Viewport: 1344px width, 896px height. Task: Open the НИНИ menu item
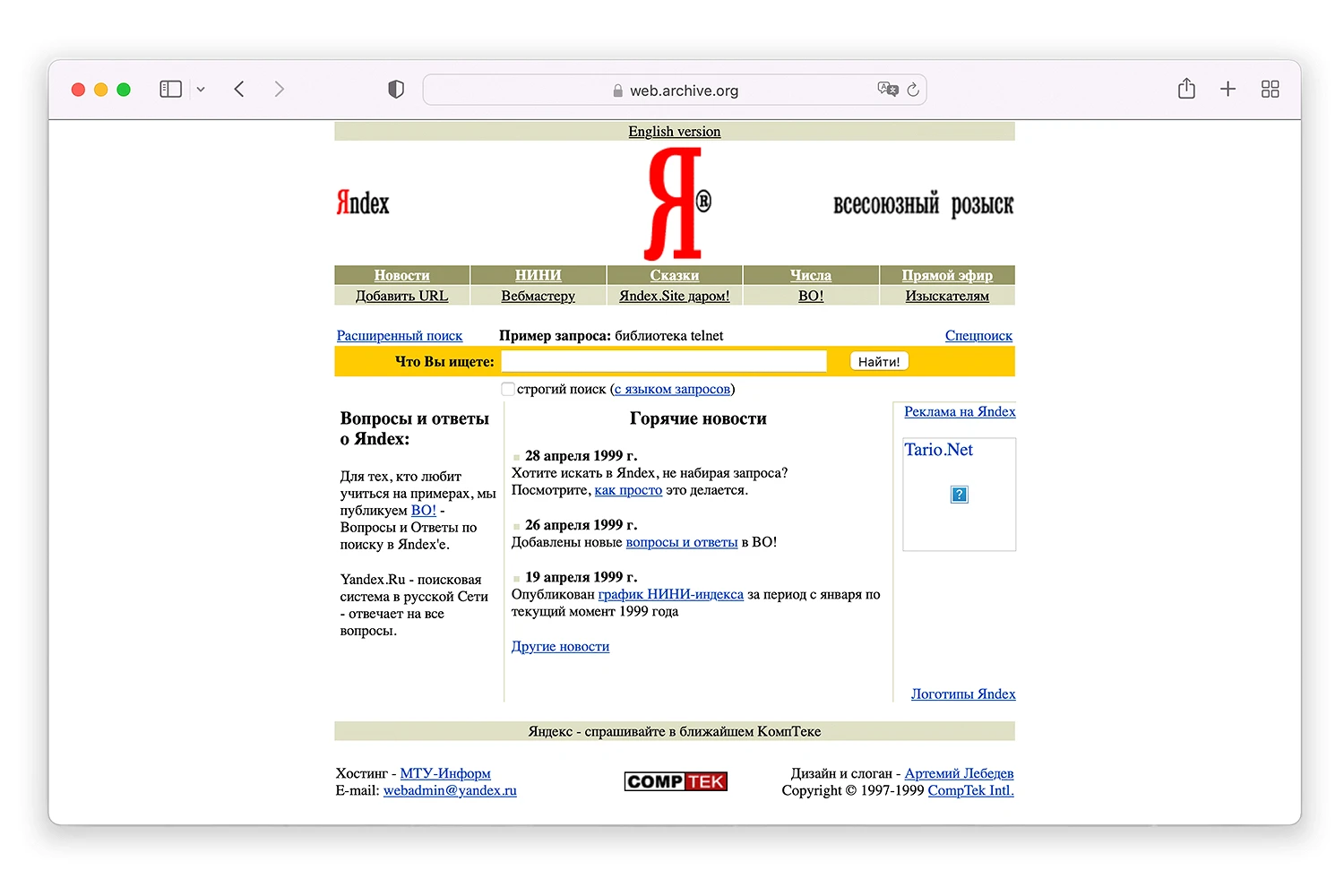click(x=538, y=275)
